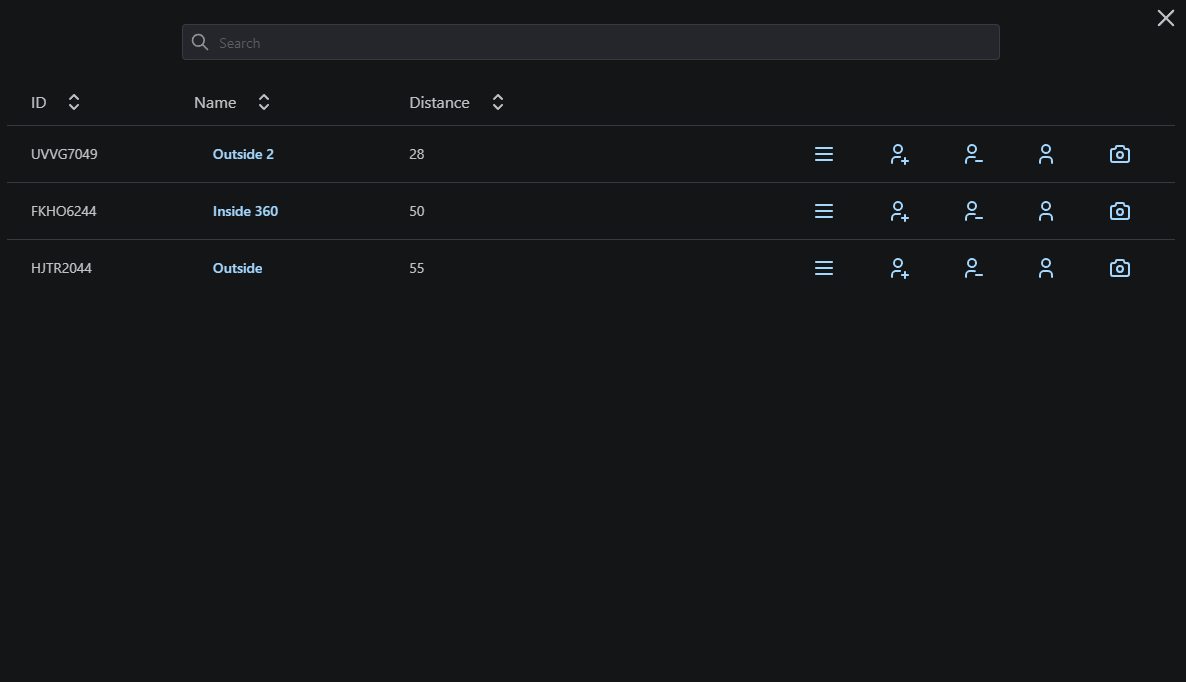Add user to Outside 2 camera
1186x682 pixels.
click(899, 154)
